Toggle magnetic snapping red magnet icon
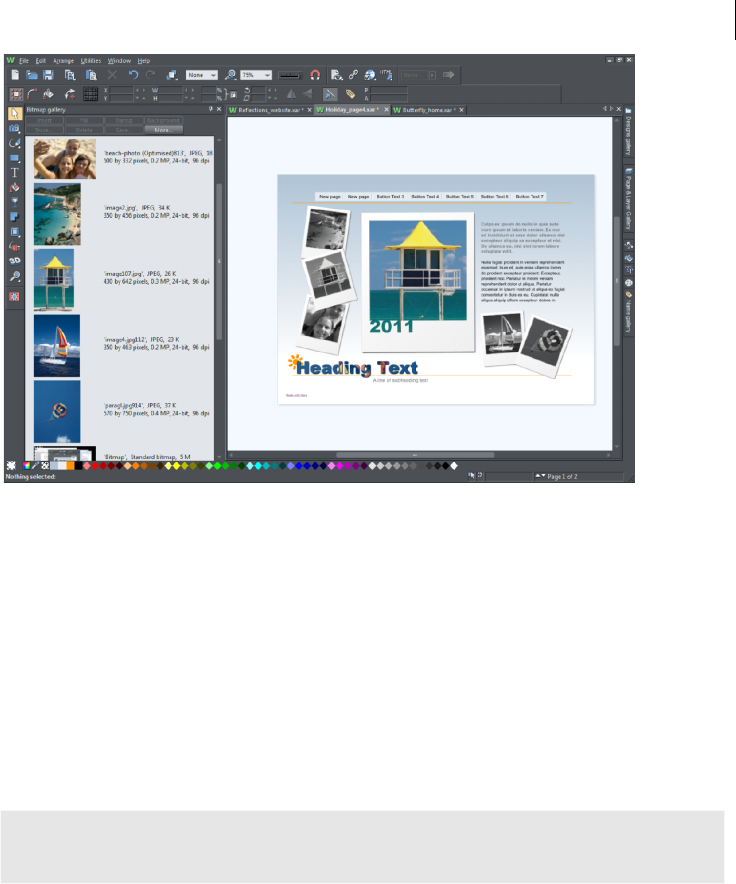 [x=315, y=75]
